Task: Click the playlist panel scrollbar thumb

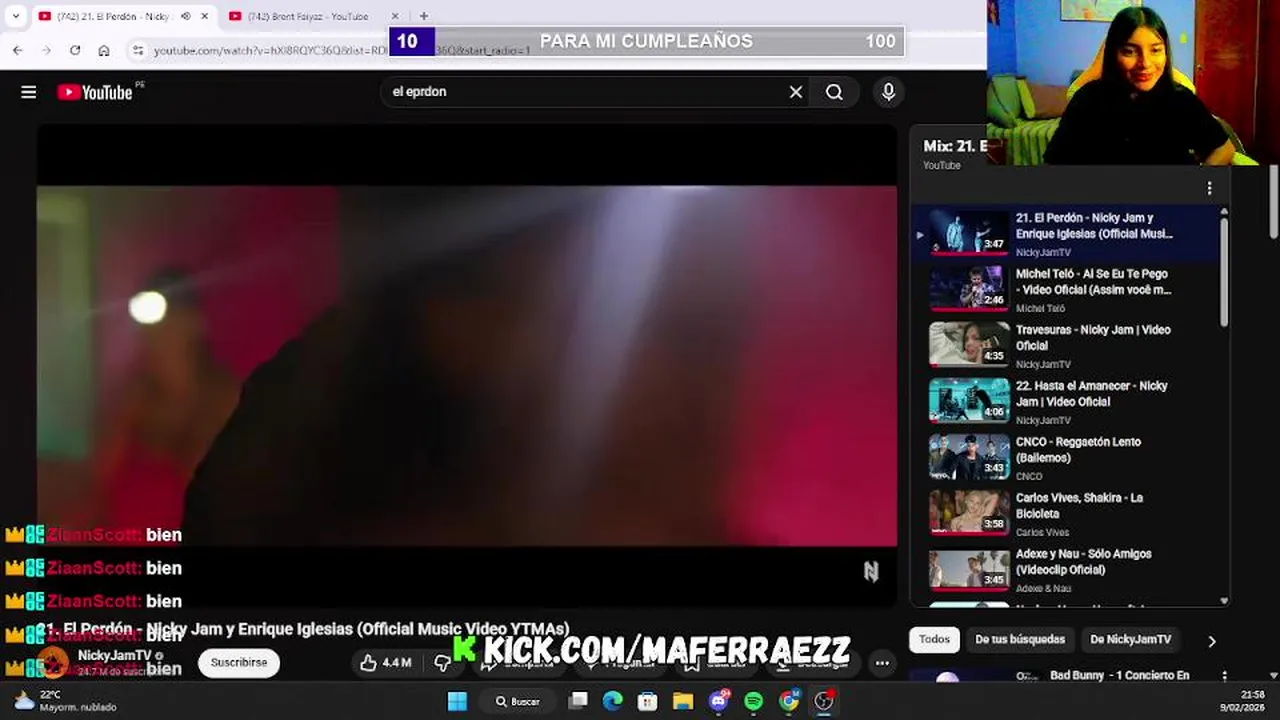Action: [1224, 270]
